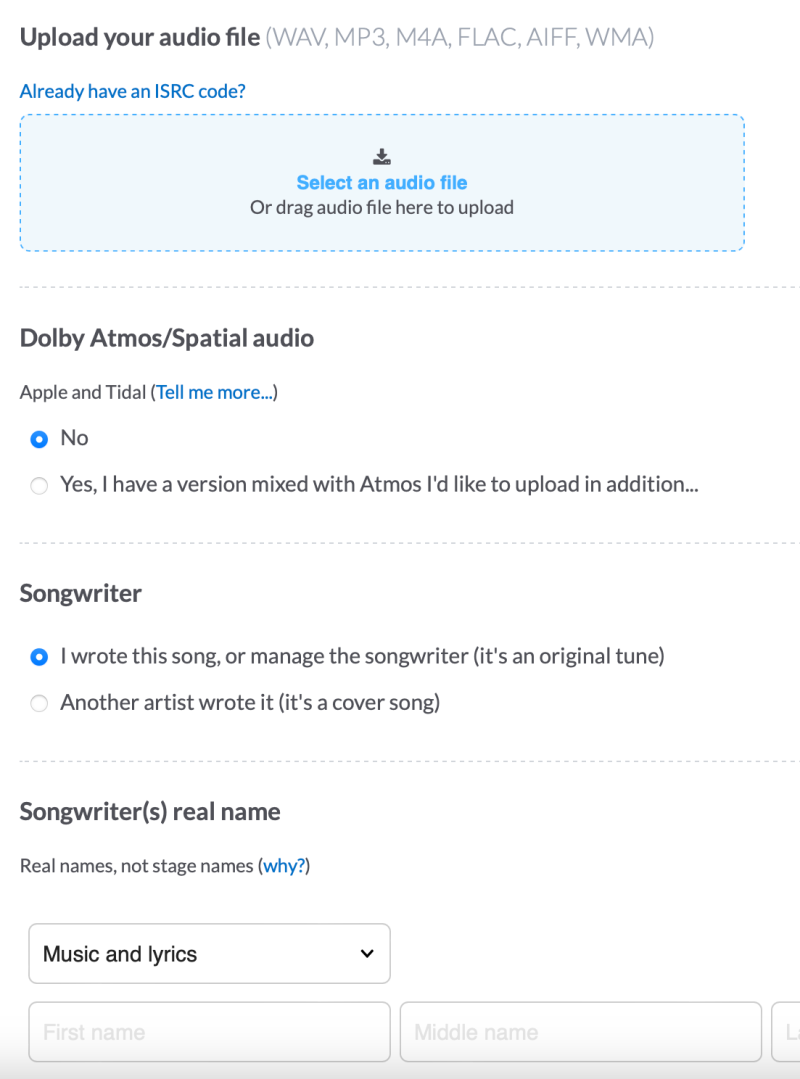Select the No radio button for Dolby Atmos

pyautogui.click(x=39, y=439)
